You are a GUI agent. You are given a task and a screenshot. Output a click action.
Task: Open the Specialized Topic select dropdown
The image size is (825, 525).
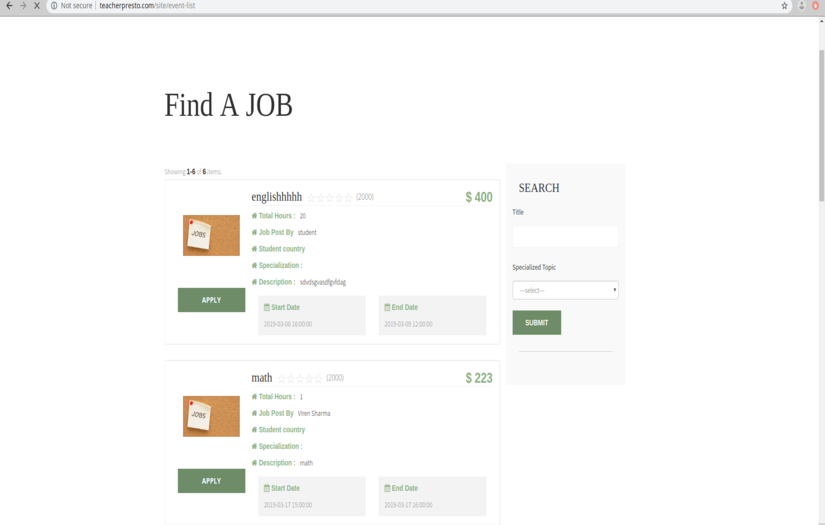565,290
